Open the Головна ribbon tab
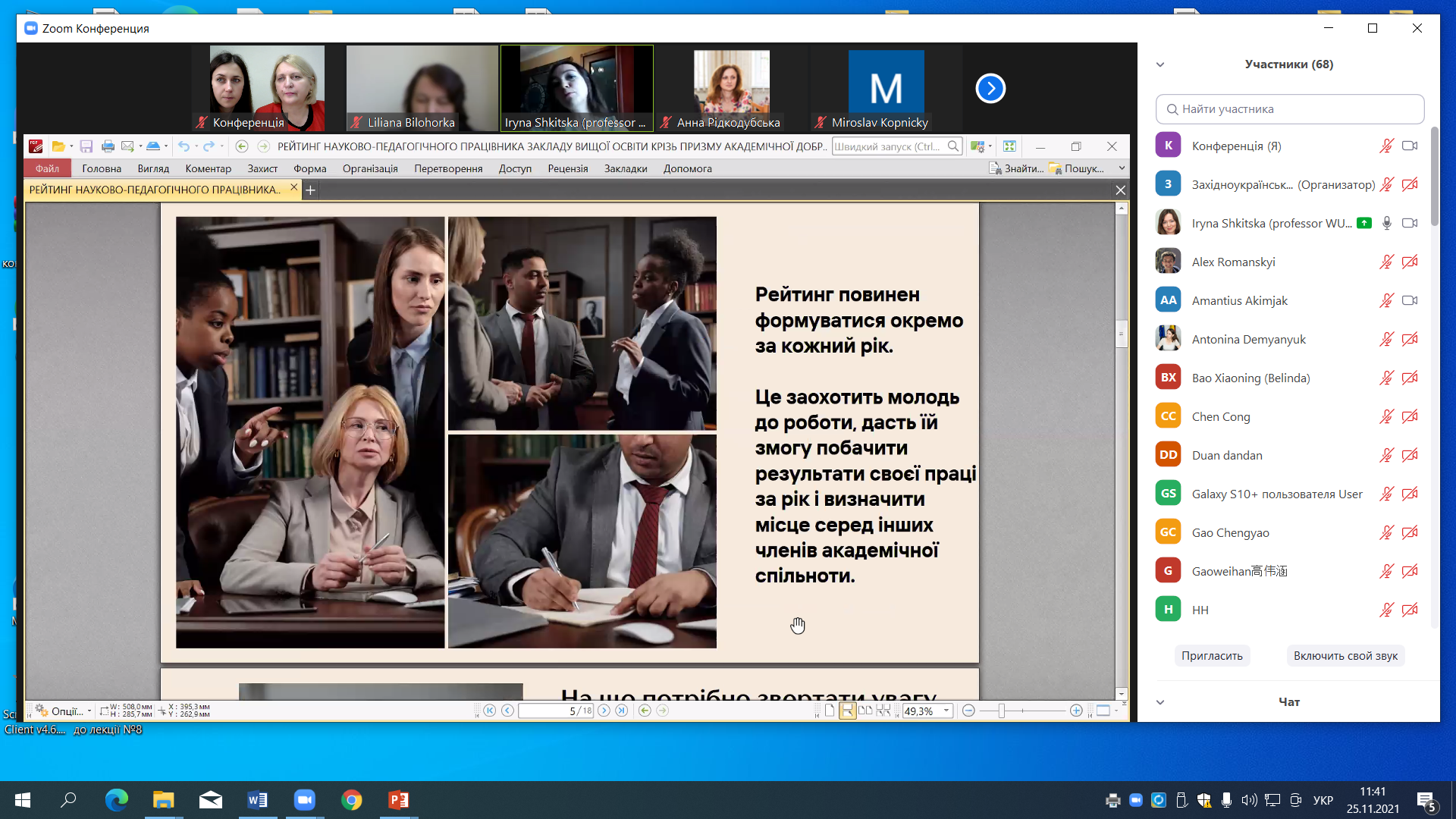The image size is (1456, 819). [x=102, y=168]
